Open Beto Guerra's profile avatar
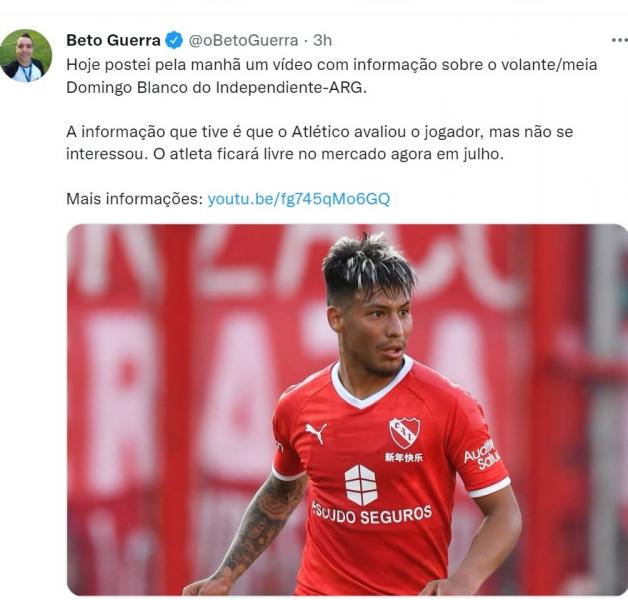Screen dimensions: 628x600 pos(26,56)
